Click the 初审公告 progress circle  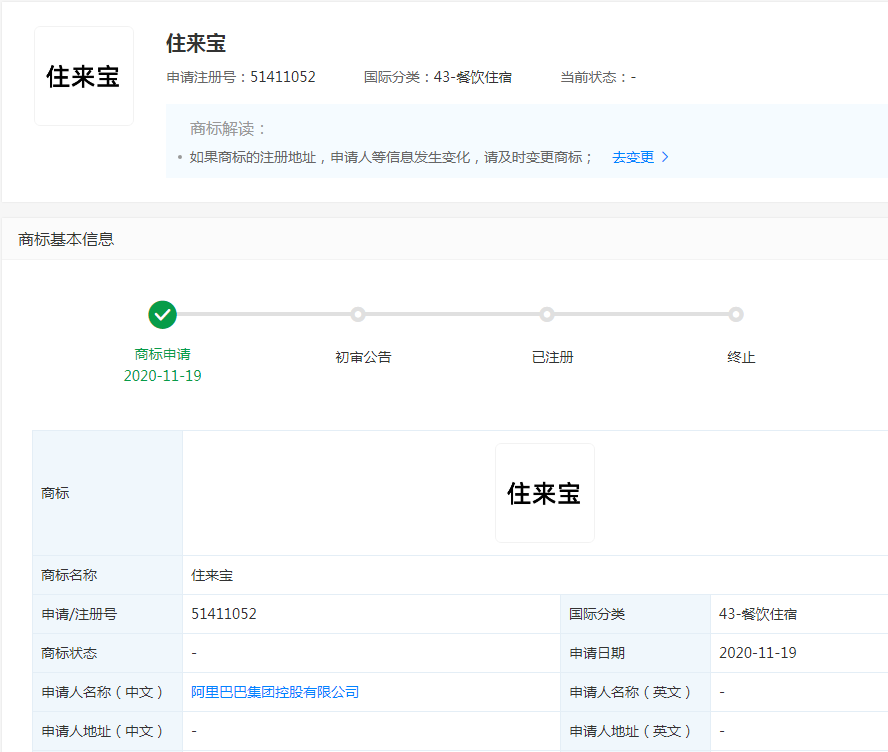coord(358,314)
